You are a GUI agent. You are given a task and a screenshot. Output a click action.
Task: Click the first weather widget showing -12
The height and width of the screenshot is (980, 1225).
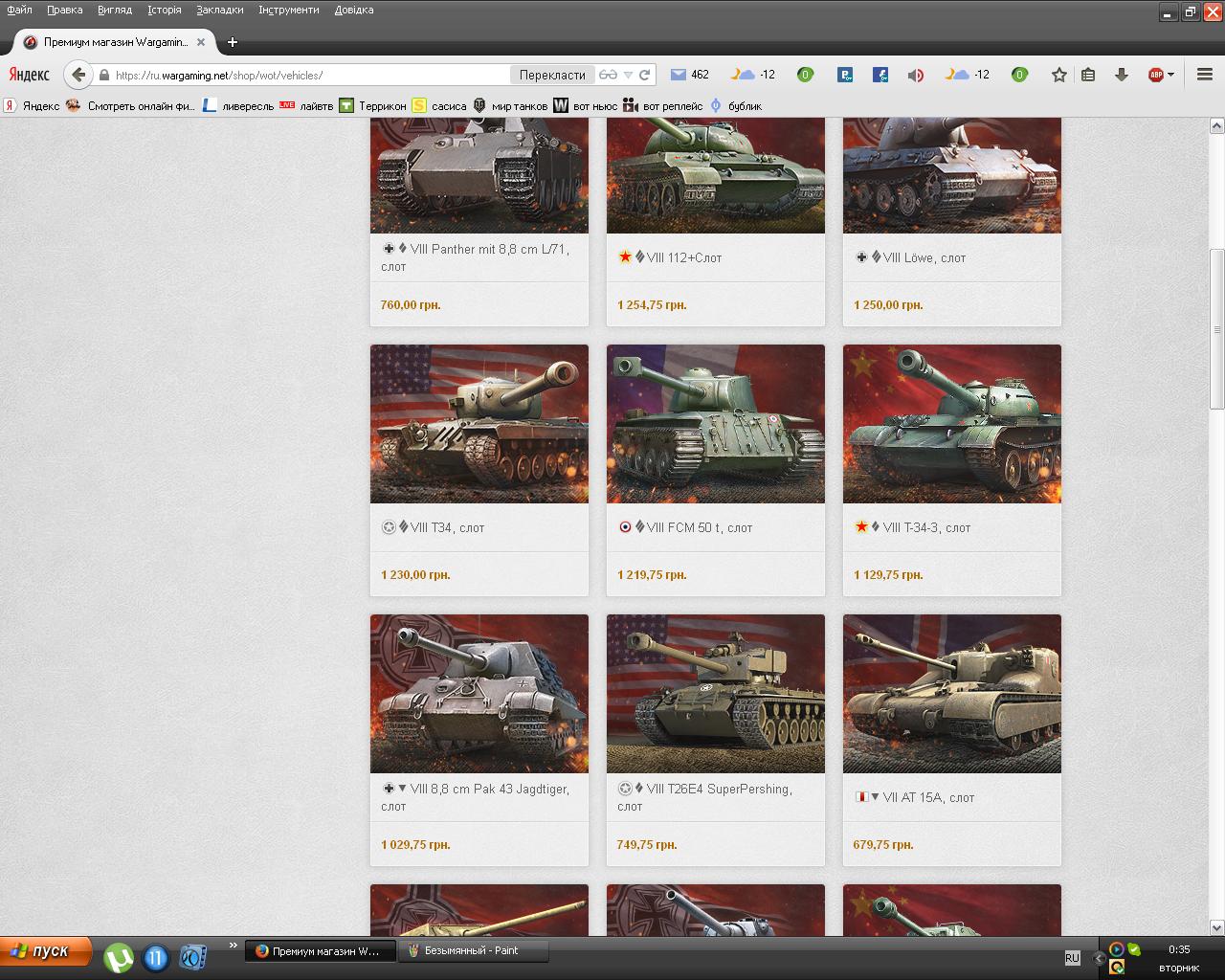[x=753, y=75]
